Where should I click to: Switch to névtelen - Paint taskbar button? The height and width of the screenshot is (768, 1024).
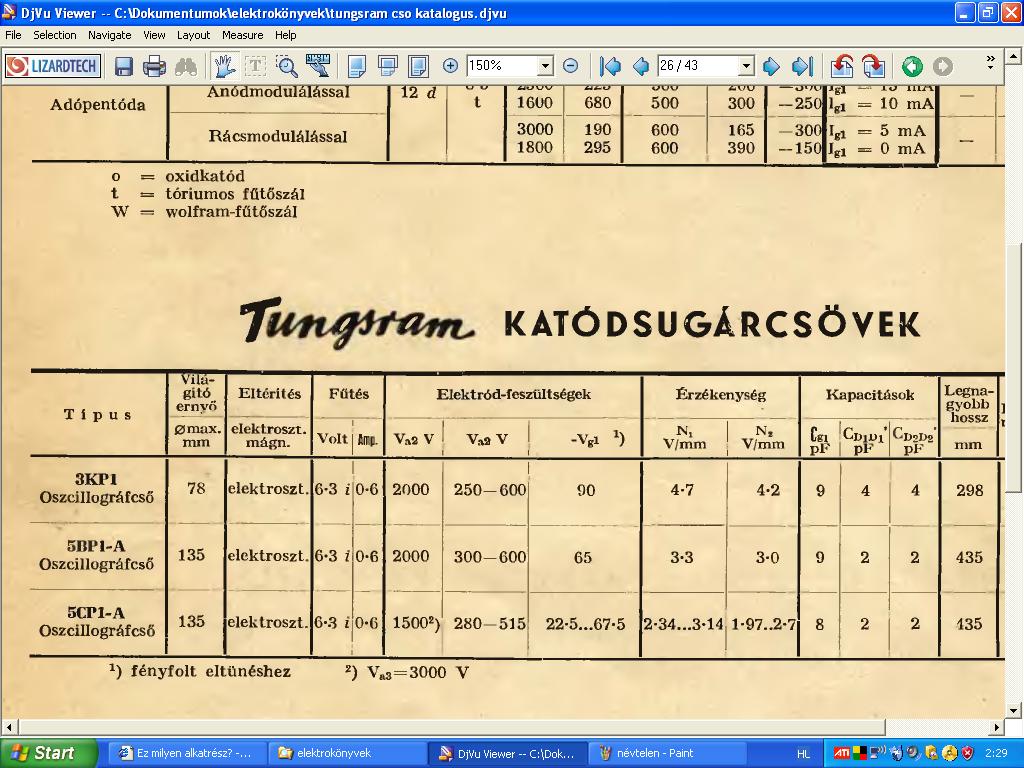click(x=666, y=753)
